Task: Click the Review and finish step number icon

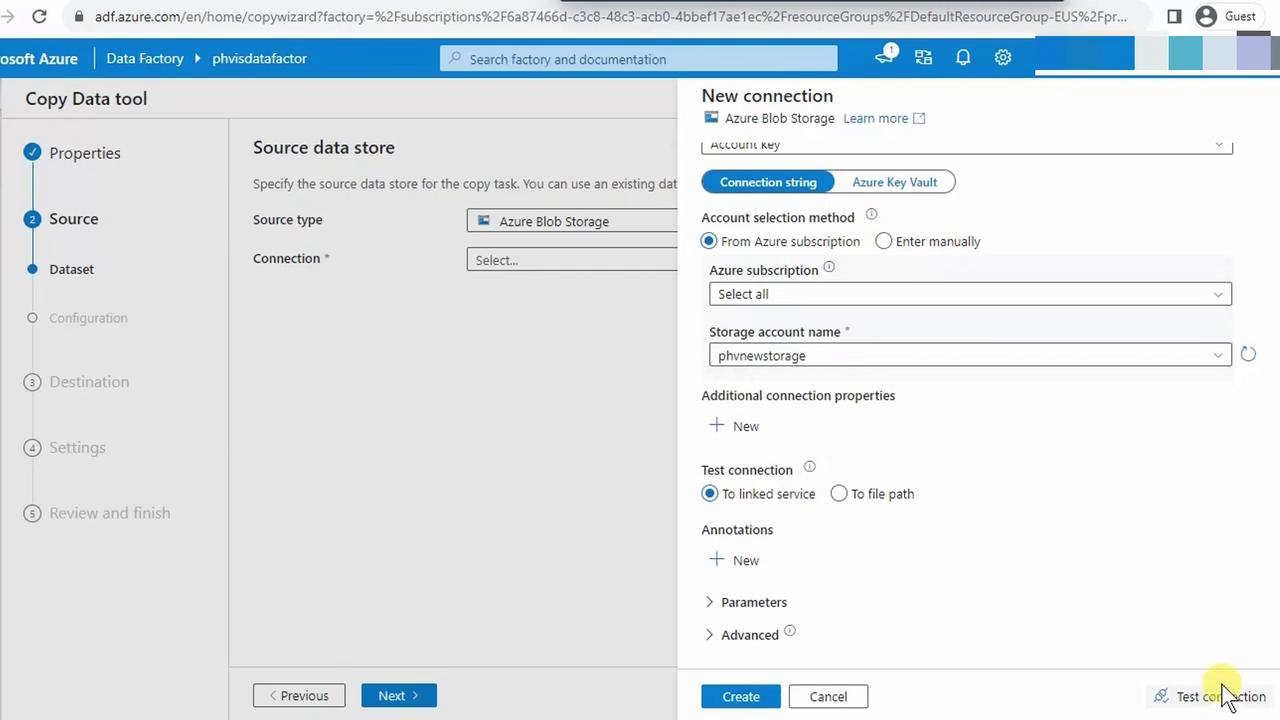Action: coord(32,513)
